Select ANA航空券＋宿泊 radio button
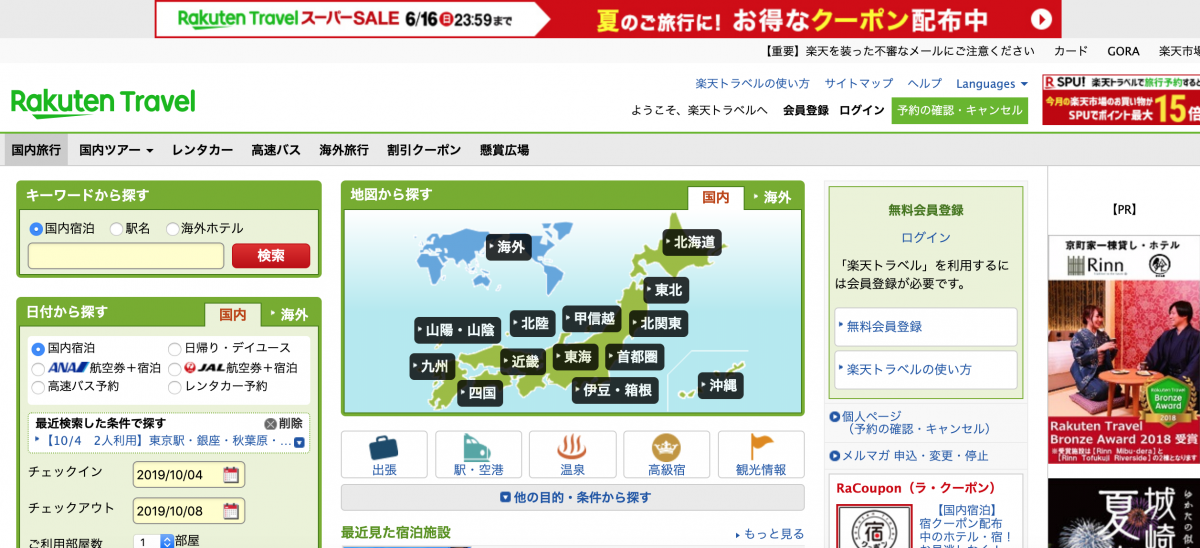Viewport: 1200px width, 548px height. 38,368
